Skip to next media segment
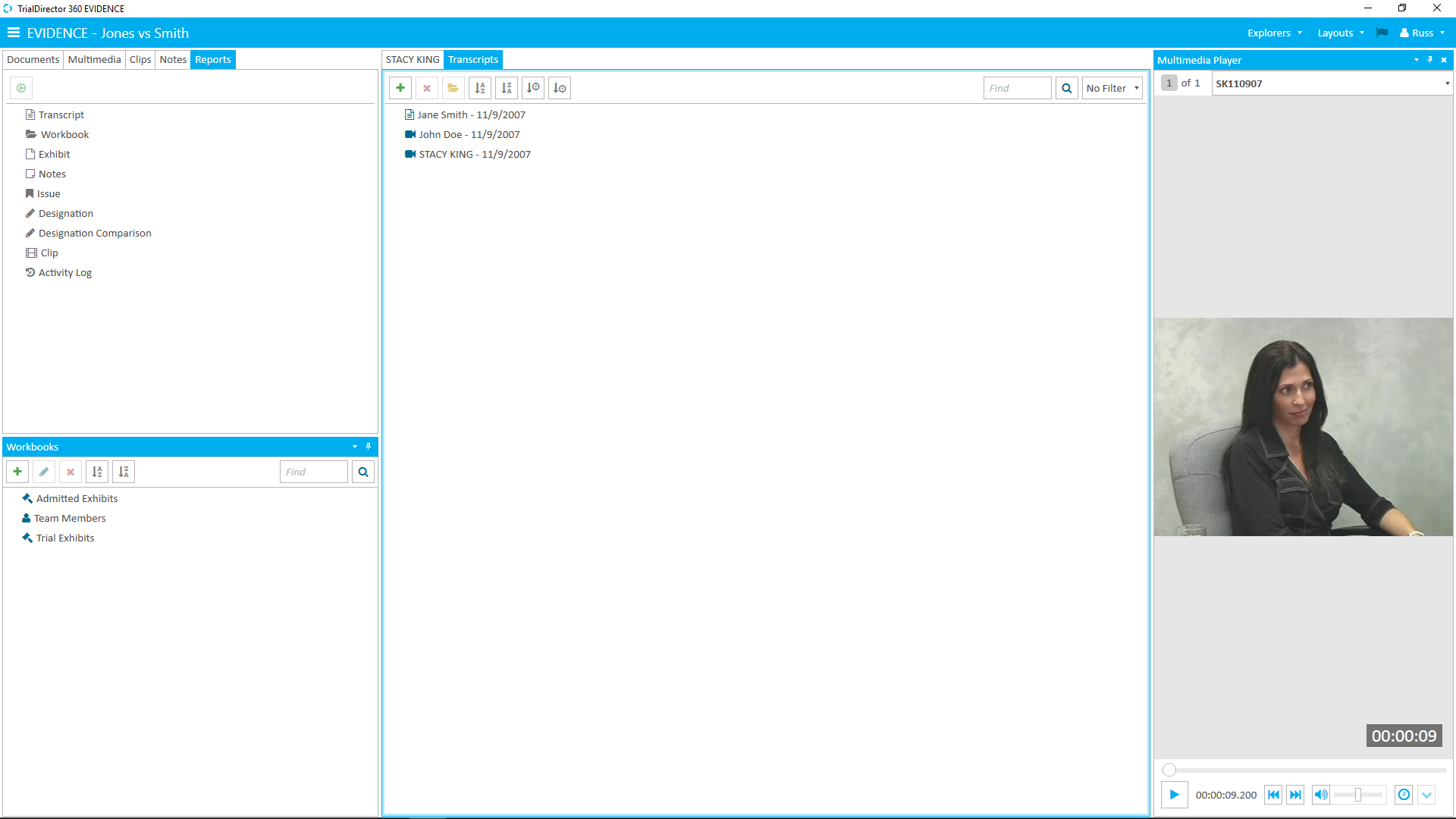The image size is (1456, 819). click(1295, 795)
